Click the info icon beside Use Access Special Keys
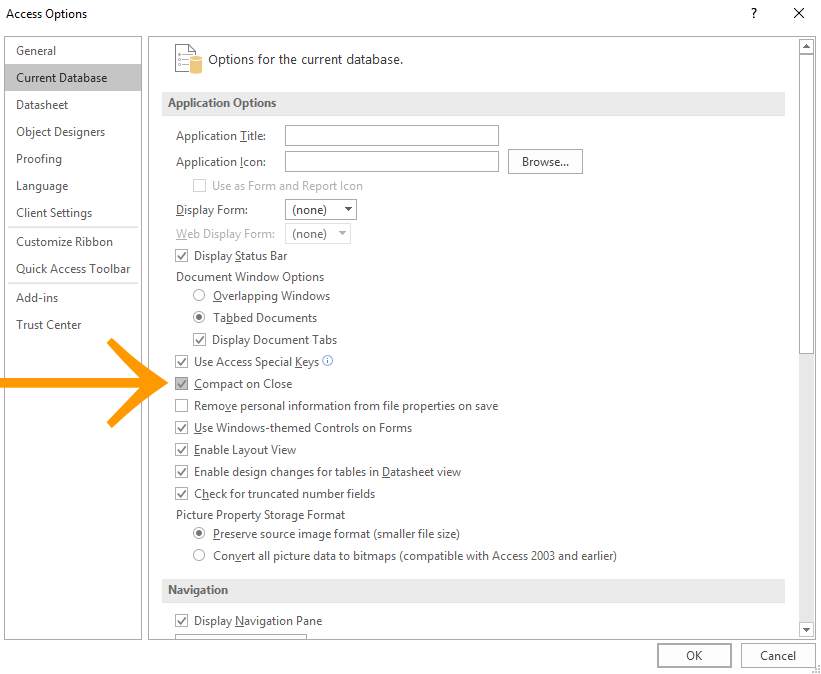This screenshot has height=674, width=821. click(327, 361)
